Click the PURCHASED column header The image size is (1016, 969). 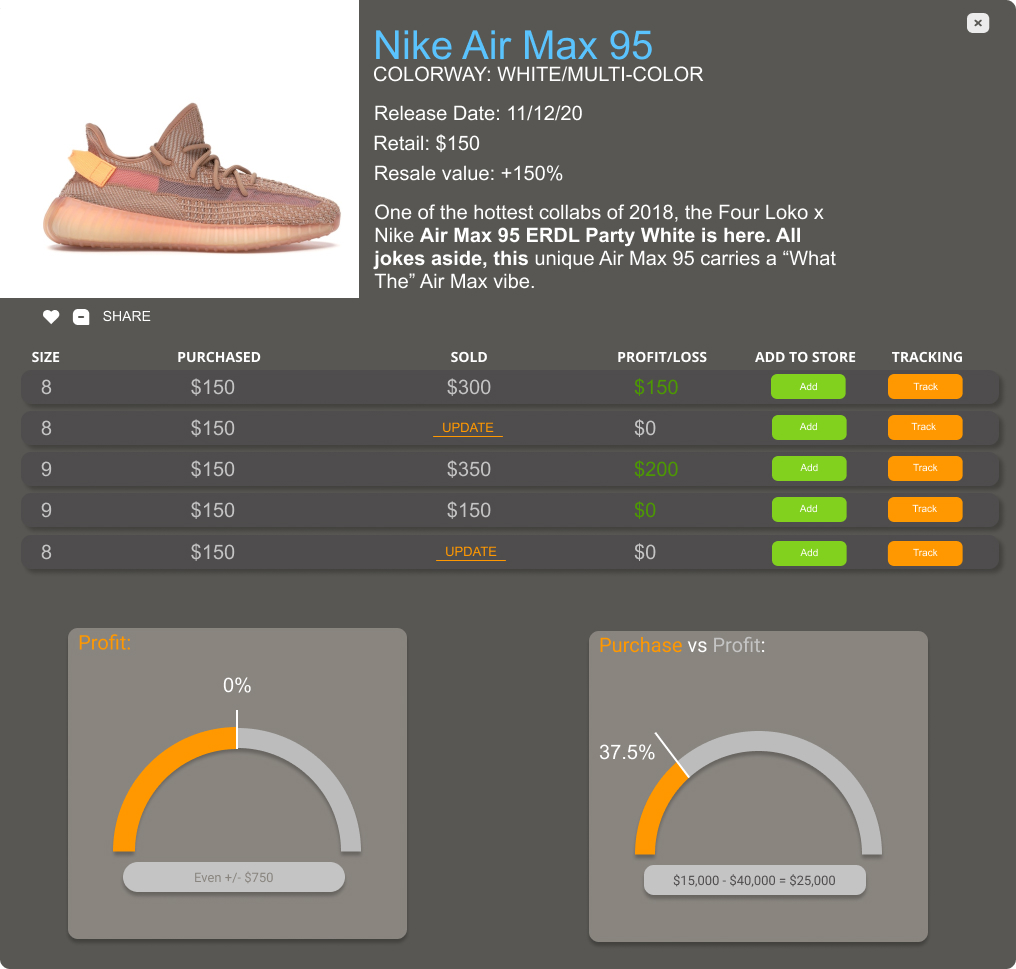219,357
